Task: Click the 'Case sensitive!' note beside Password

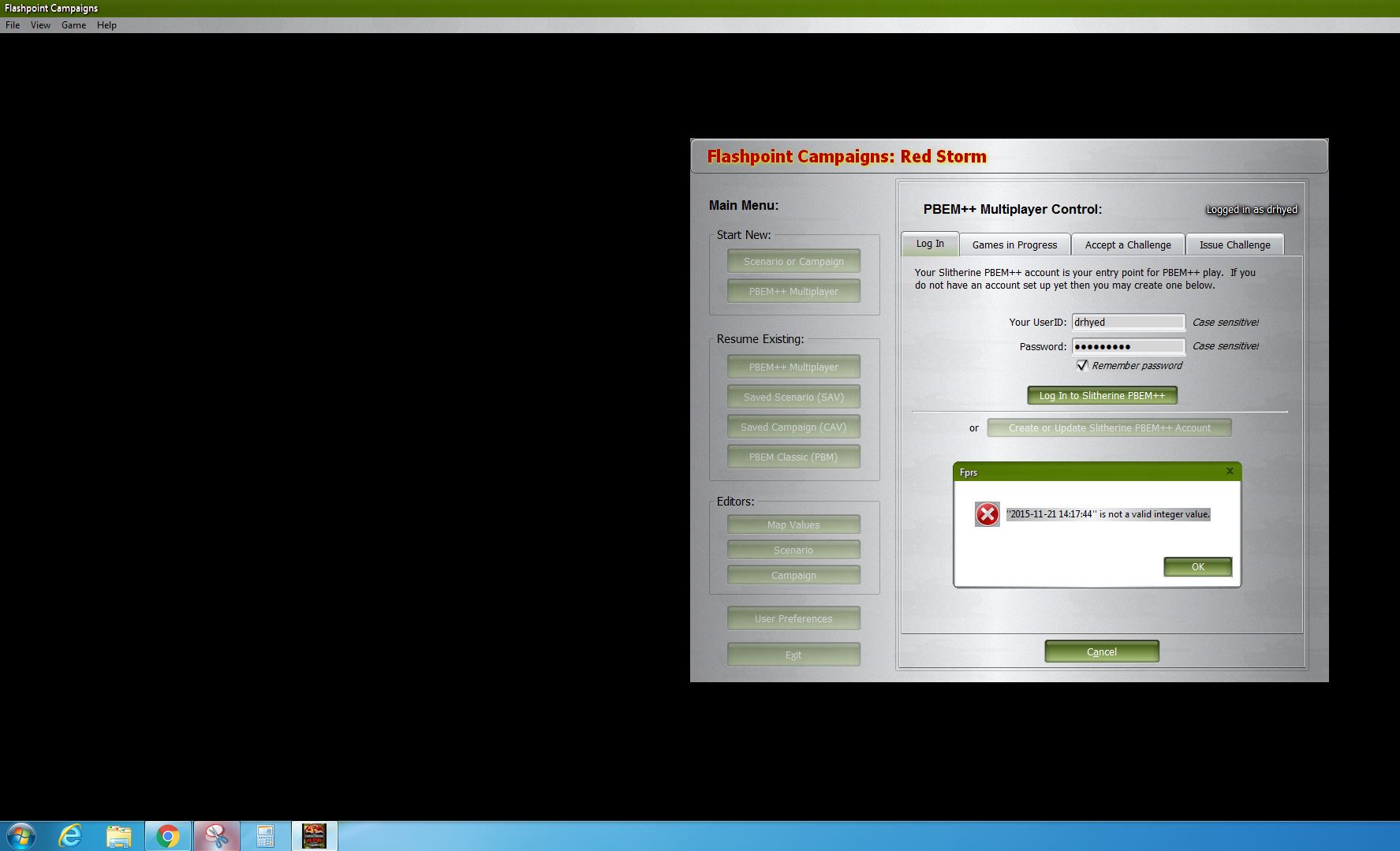Action: 1226,345
